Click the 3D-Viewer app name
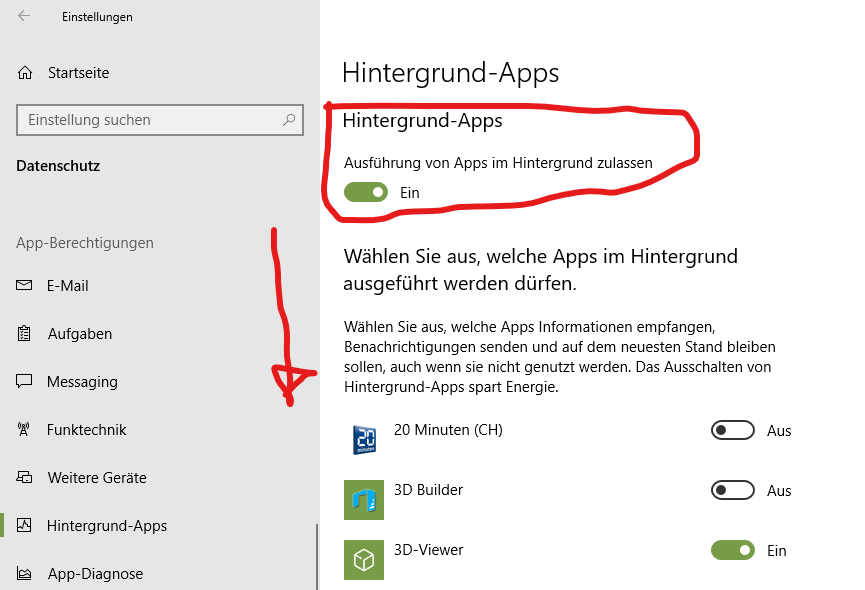The width and height of the screenshot is (865, 590). coord(428,550)
